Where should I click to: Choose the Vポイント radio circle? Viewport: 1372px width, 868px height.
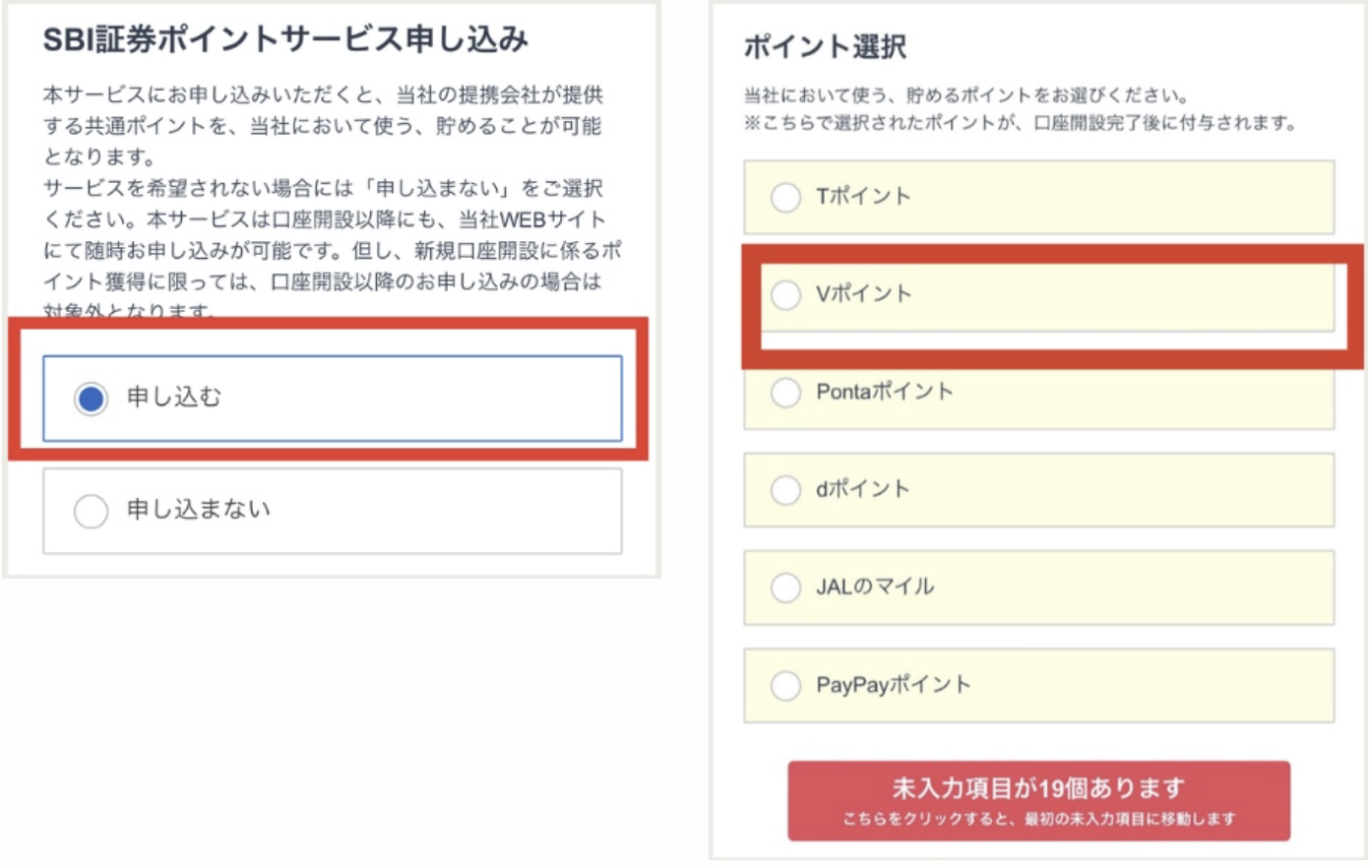coord(785,294)
